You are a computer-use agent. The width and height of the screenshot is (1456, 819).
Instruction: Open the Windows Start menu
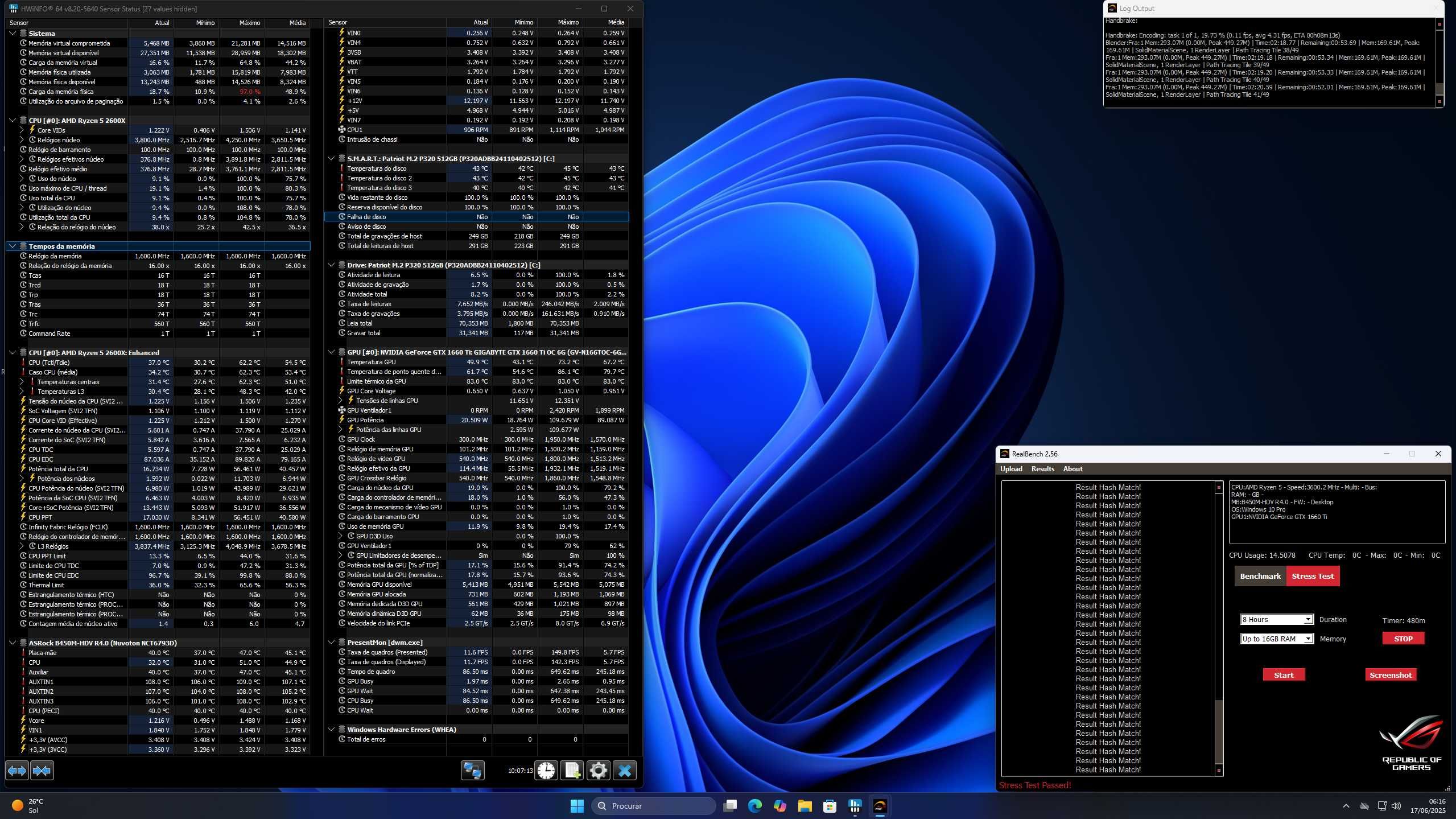tap(577, 806)
